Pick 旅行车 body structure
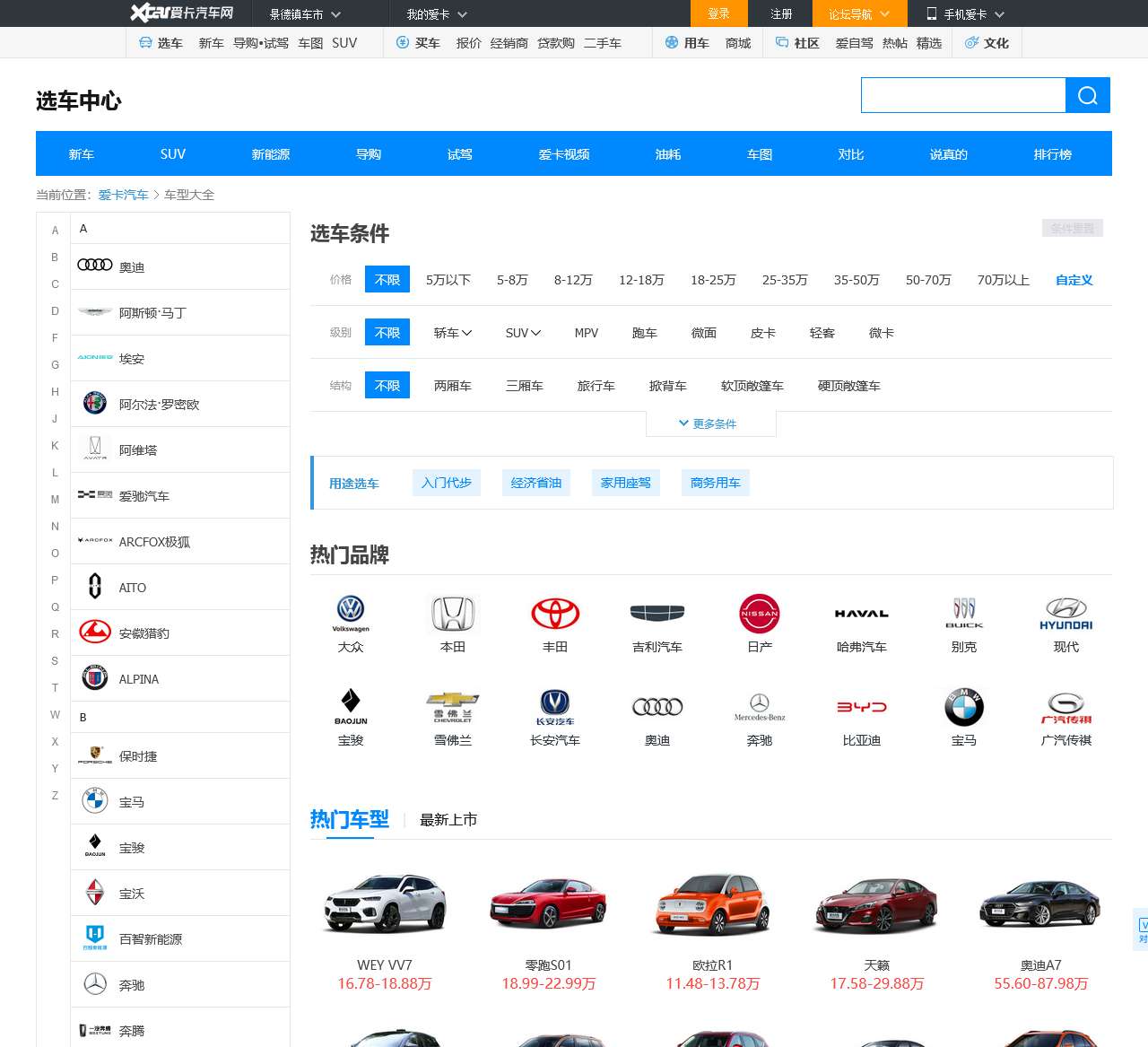 596,386
